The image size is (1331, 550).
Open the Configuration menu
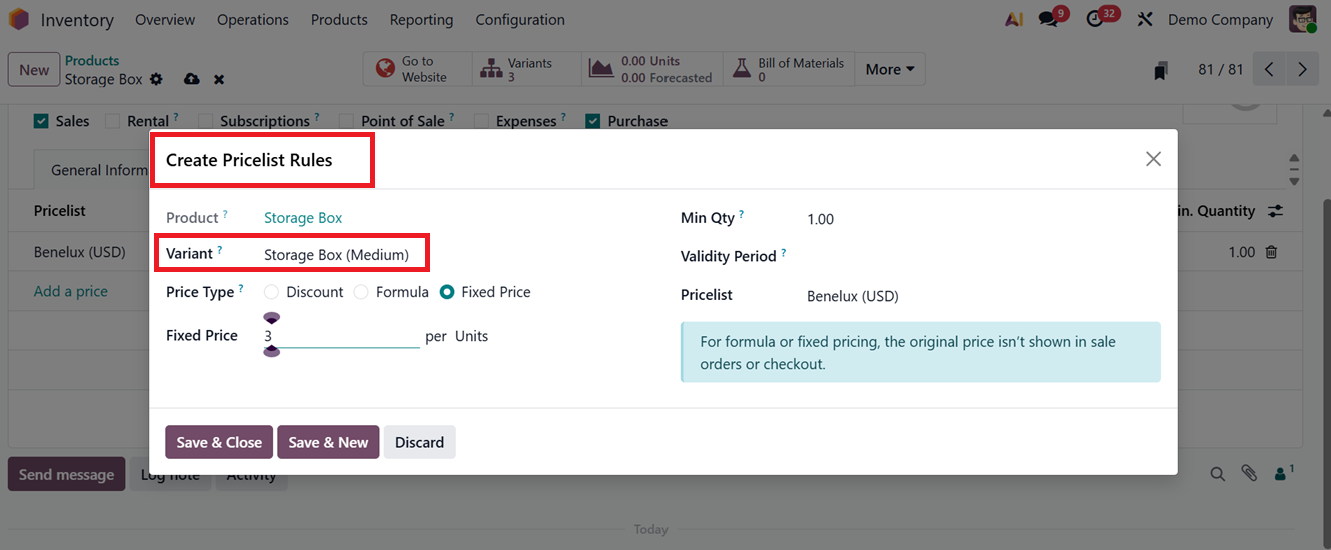519,19
